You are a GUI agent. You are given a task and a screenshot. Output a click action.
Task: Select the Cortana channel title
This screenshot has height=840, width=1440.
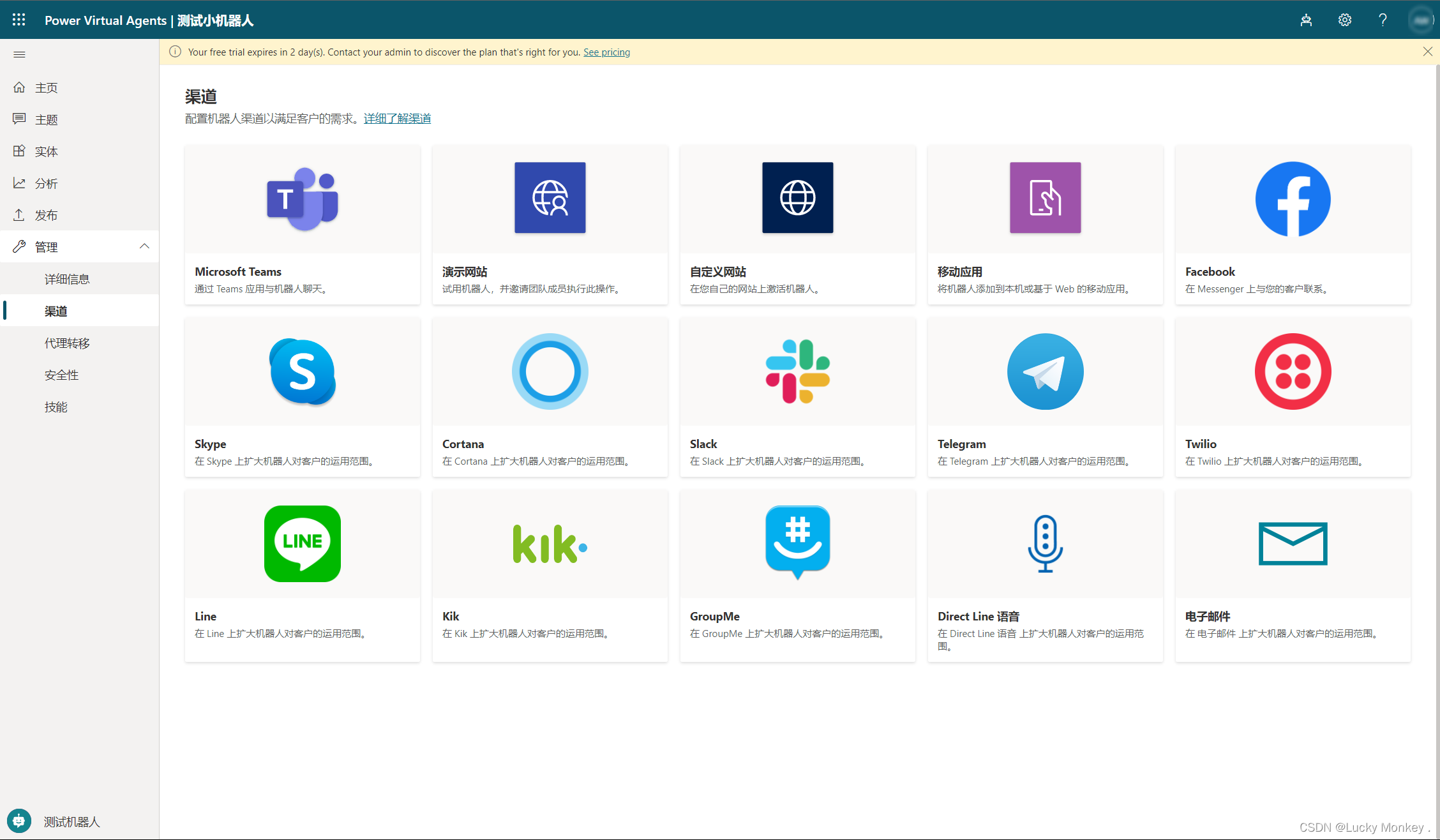463,444
